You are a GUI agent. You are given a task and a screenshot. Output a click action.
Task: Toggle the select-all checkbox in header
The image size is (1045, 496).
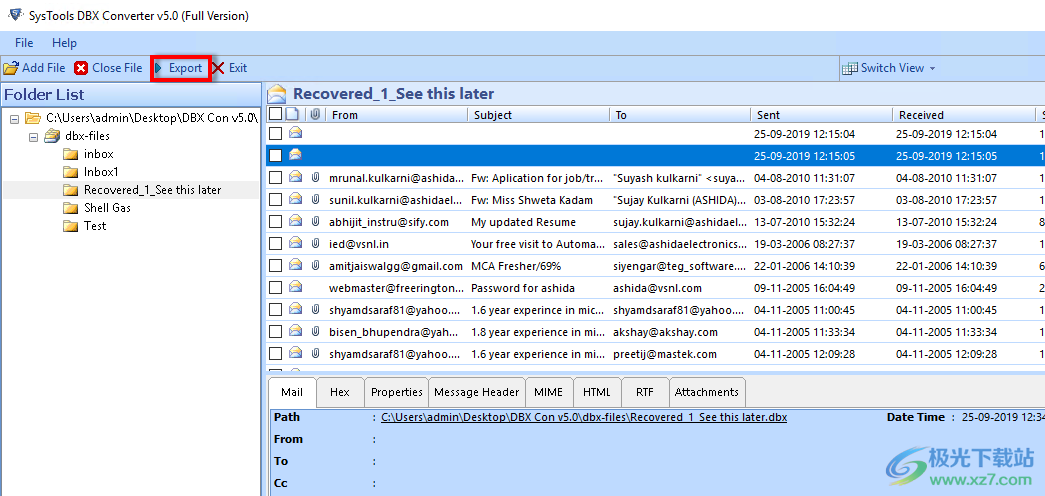click(275, 115)
